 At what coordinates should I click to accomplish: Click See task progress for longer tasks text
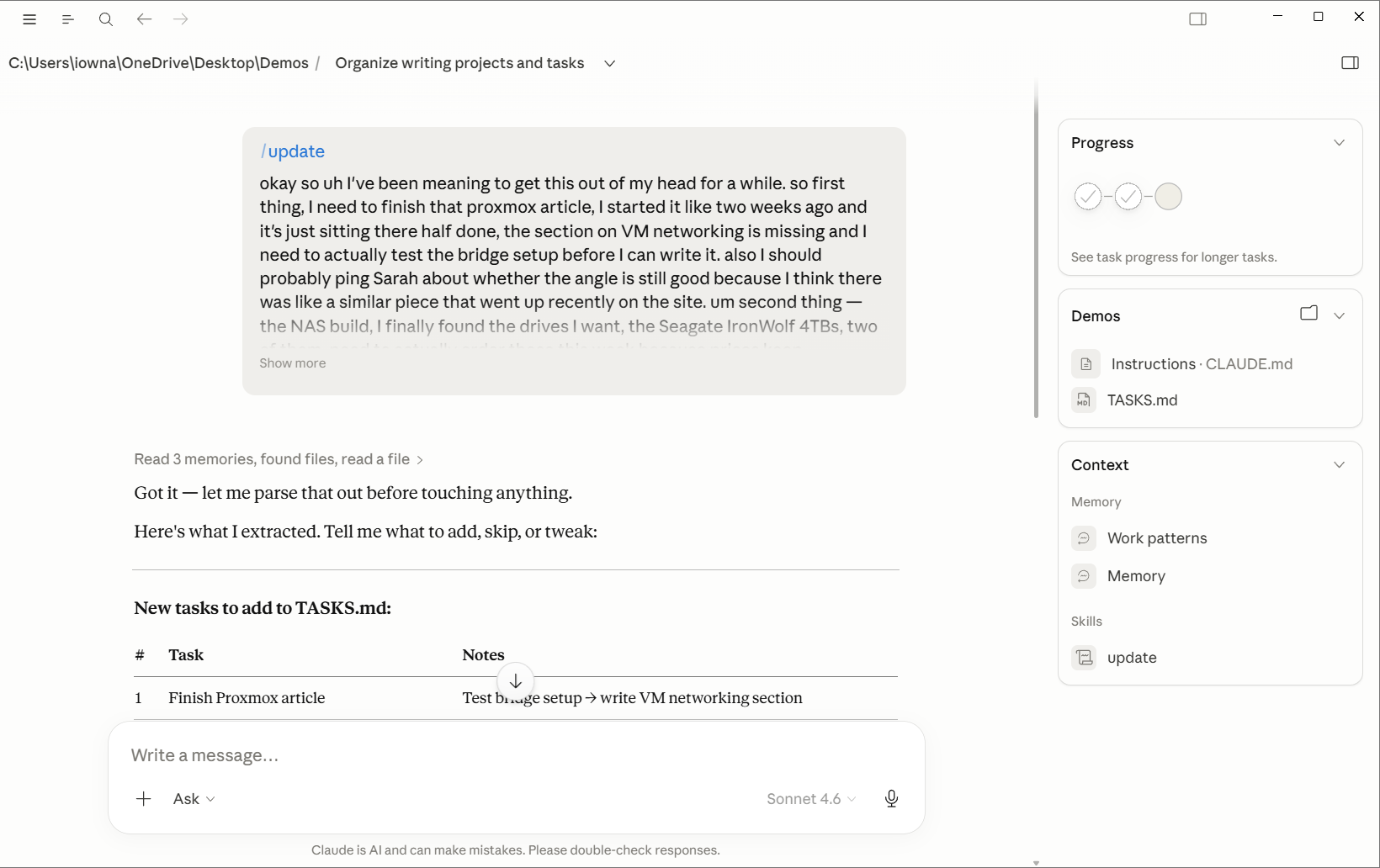click(1174, 257)
